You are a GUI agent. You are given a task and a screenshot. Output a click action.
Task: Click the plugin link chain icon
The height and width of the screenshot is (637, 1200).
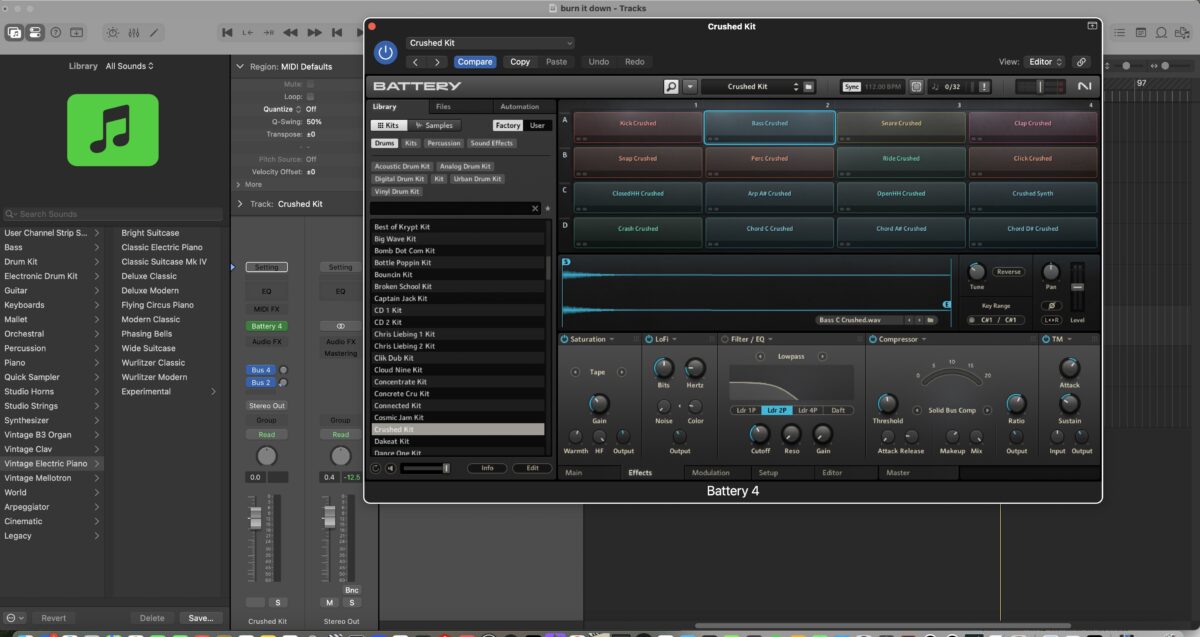click(1081, 62)
